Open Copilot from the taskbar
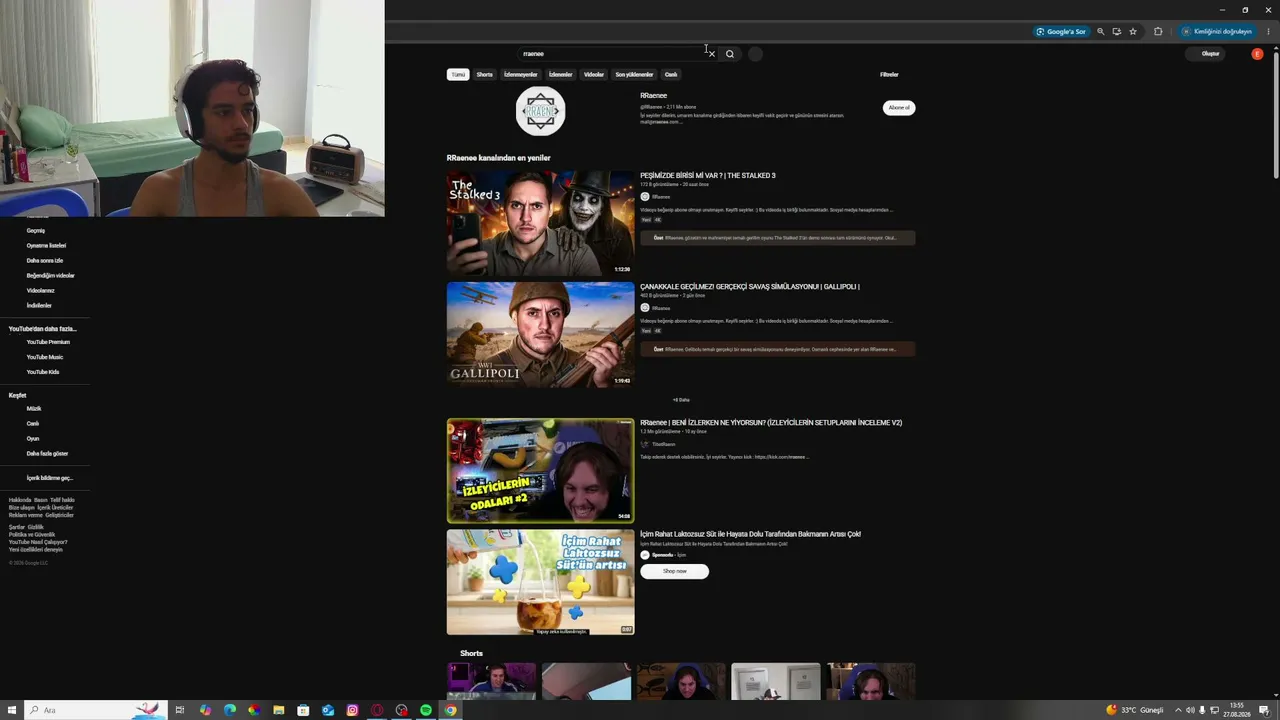This screenshot has width=1280, height=720. tap(205, 710)
